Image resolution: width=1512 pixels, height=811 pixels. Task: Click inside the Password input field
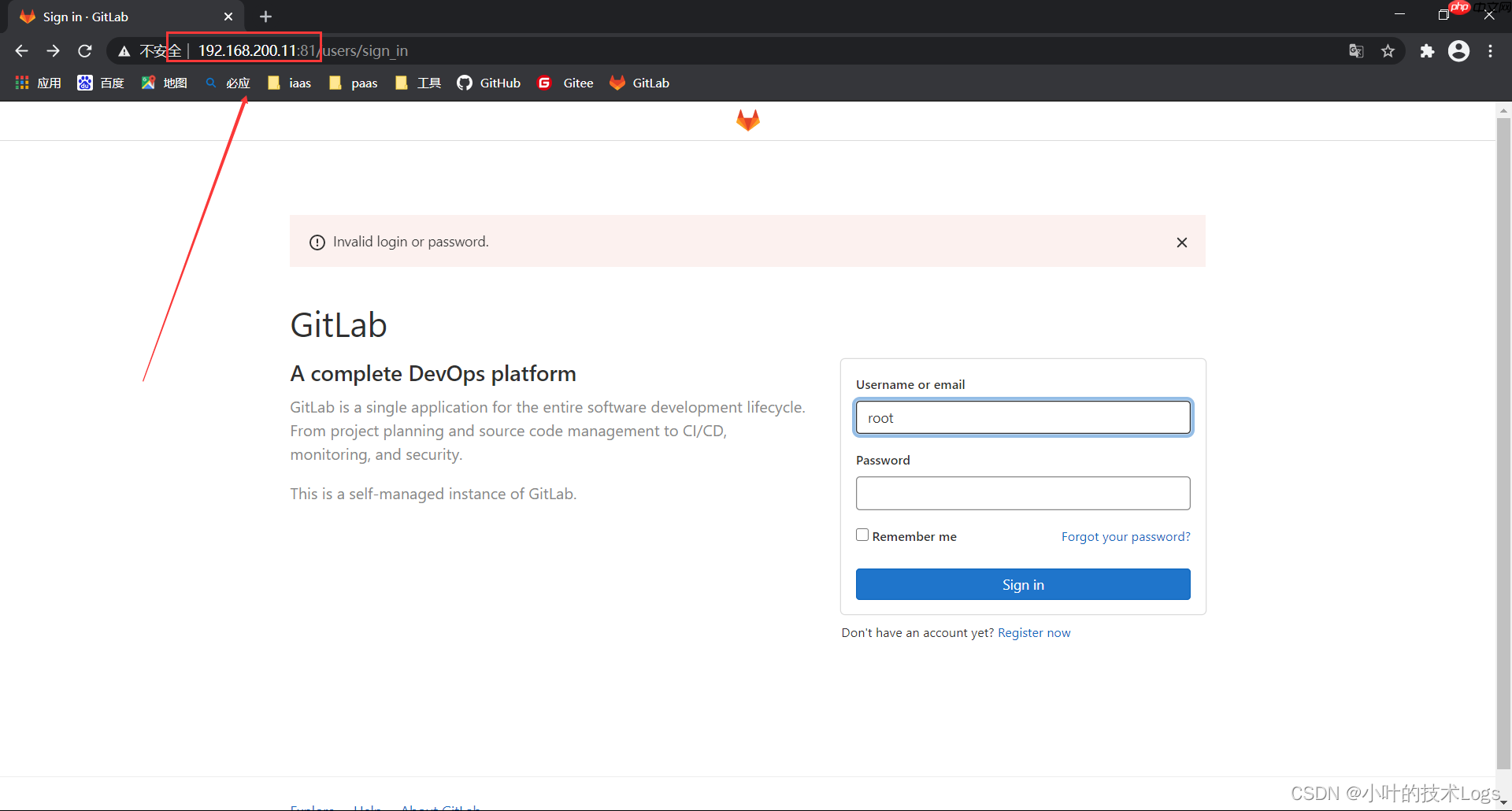pyautogui.click(x=1022, y=493)
